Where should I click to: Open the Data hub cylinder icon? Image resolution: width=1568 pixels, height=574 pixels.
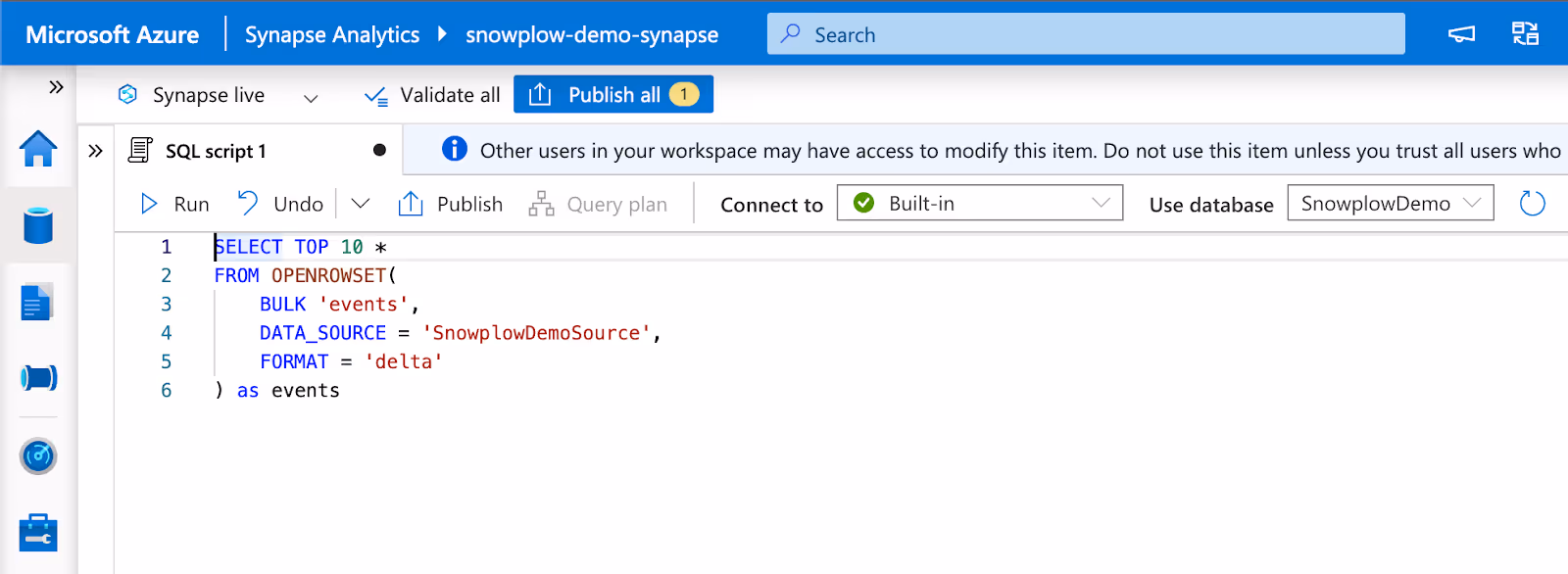[x=38, y=225]
